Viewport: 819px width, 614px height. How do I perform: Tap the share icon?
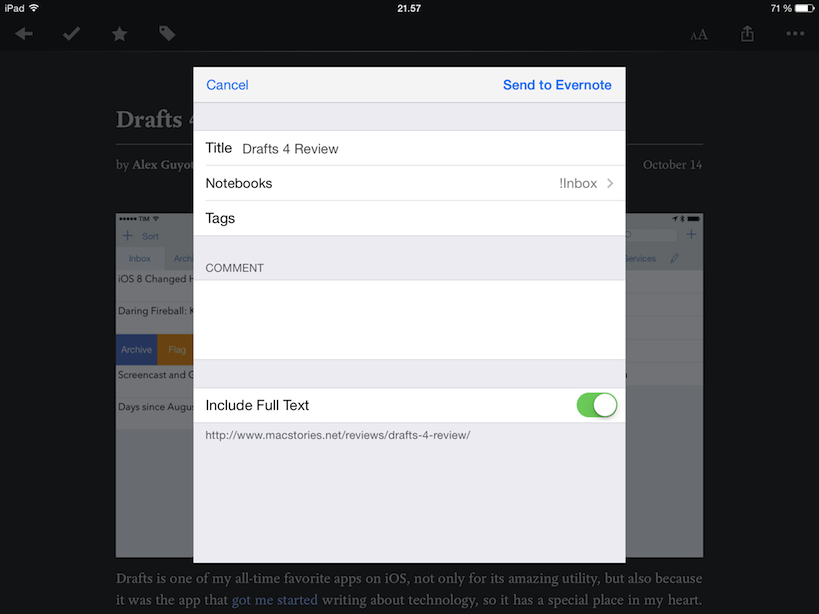click(747, 34)
